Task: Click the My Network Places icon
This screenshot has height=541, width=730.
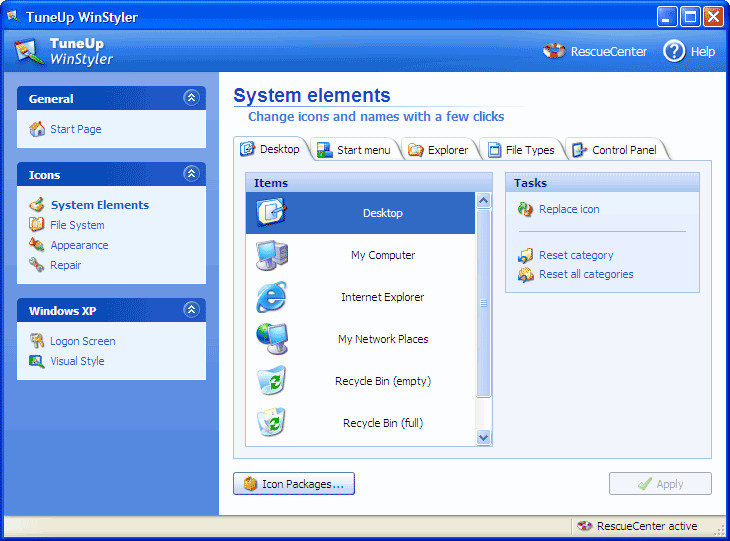Action: click(272, 339)
